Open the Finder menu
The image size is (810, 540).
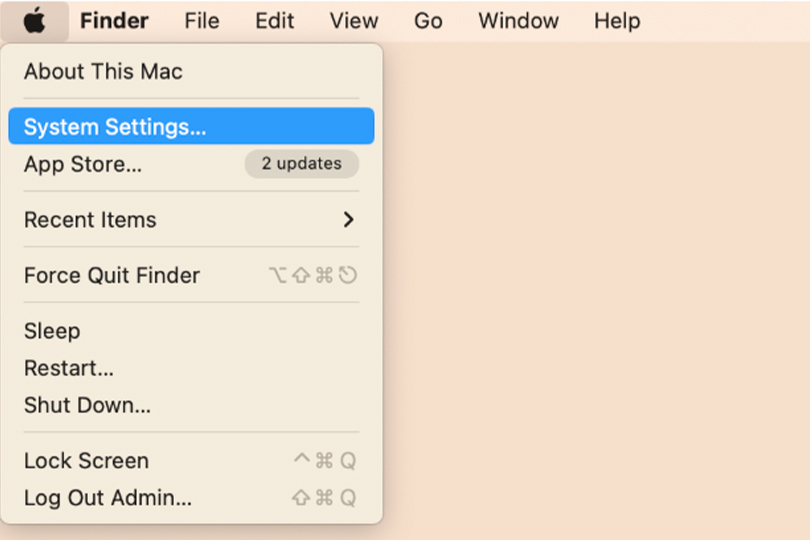tap(114, 21)
